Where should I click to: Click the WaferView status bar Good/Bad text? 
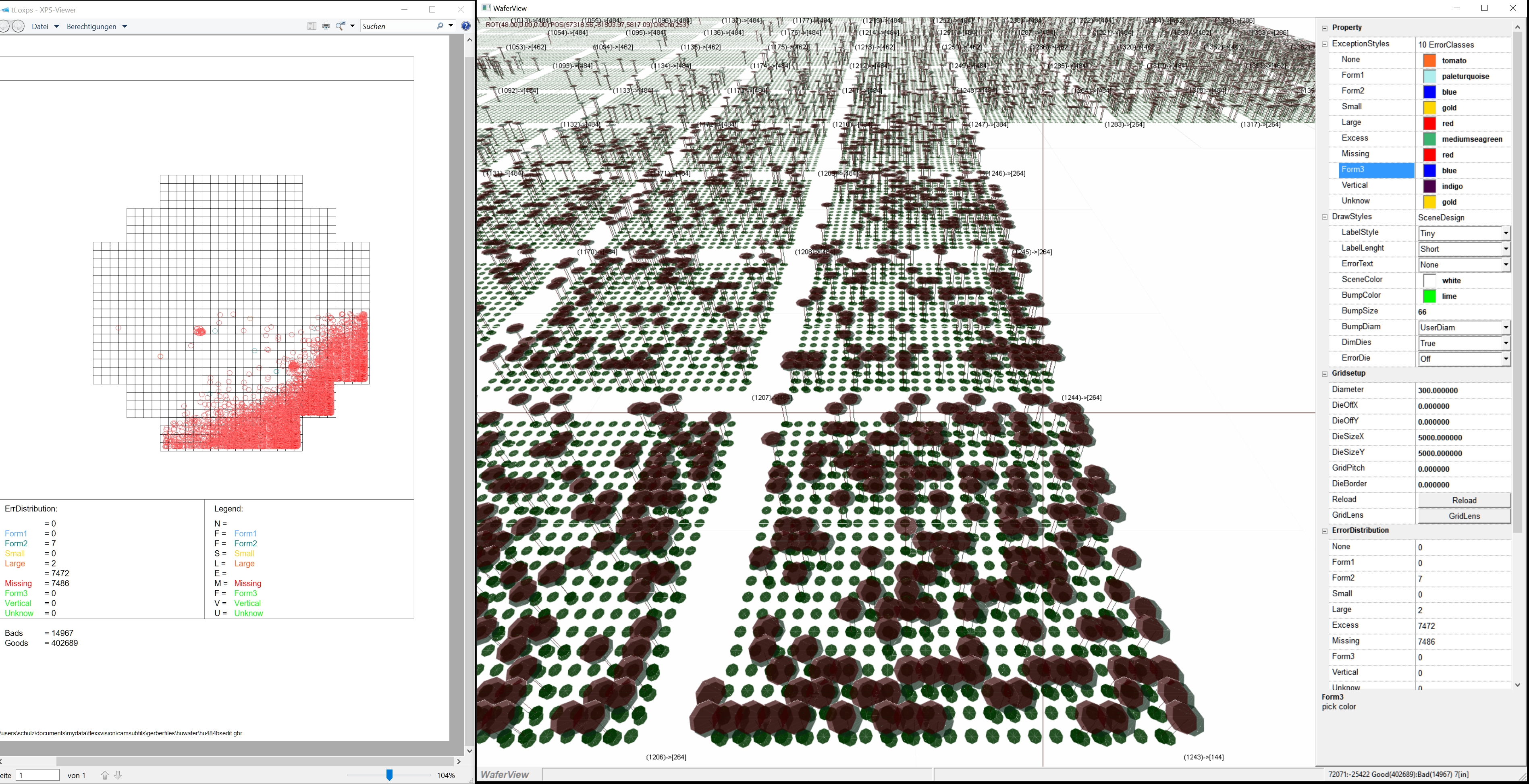[1398, 774]
